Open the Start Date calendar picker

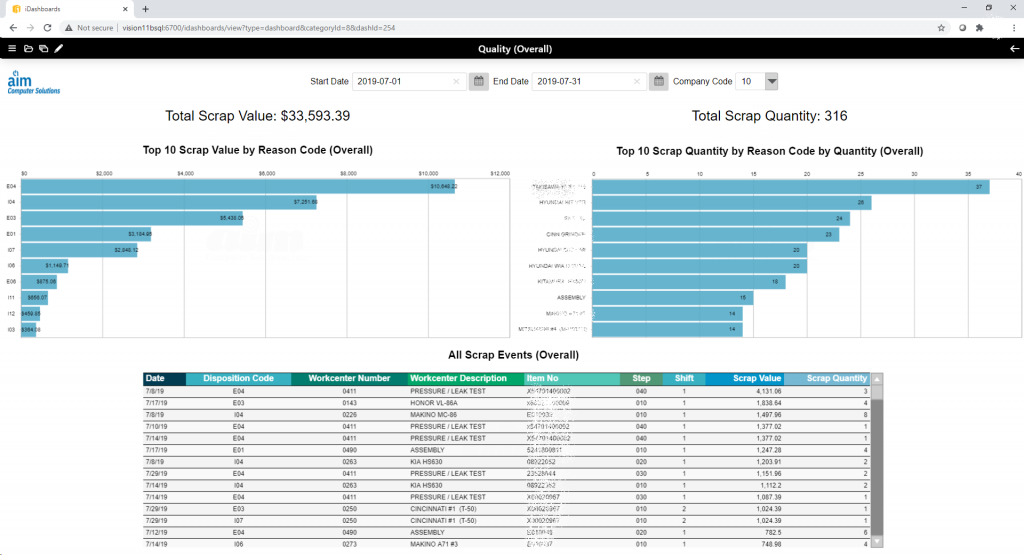[479, 81]
